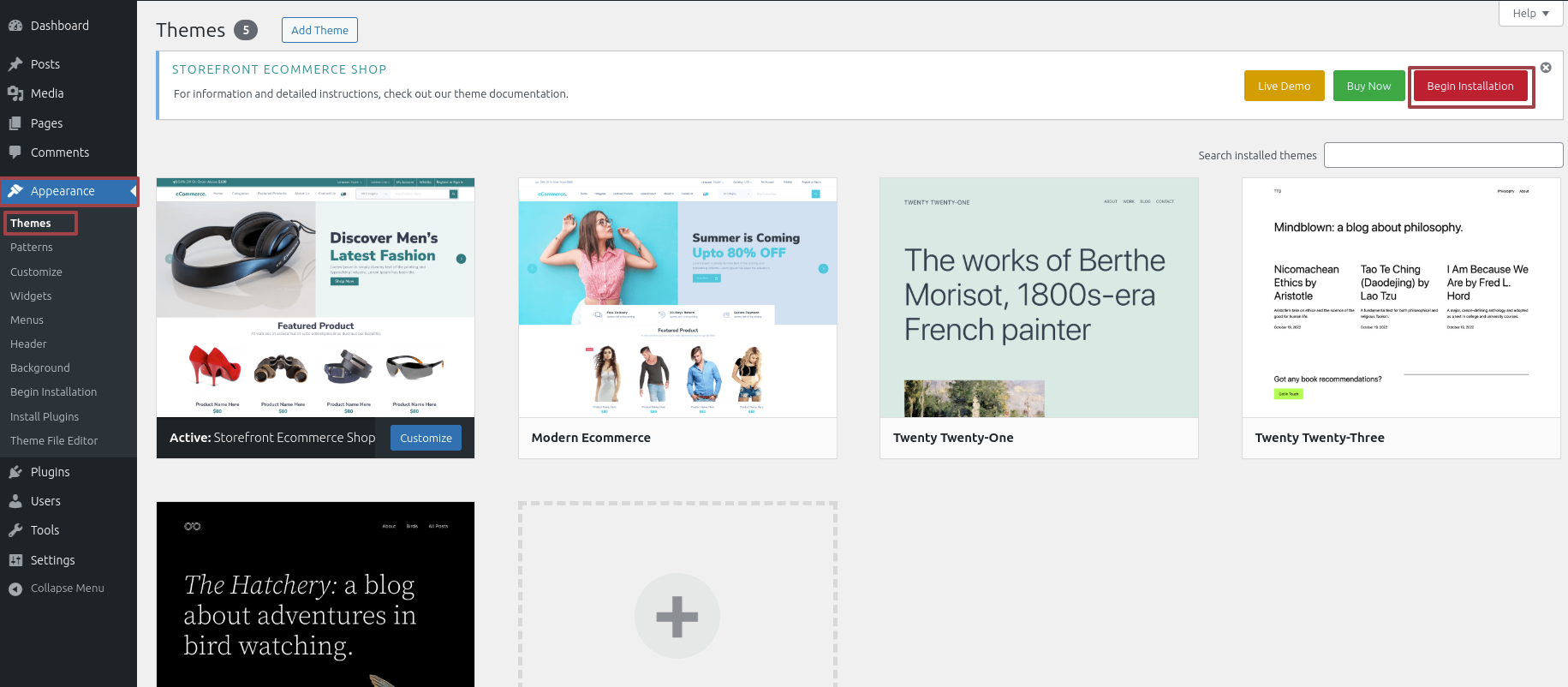The width and height of the screenshot is (1568, 687).
Task: Select Storefront Ecommerce Shop theme screenshot
Action: 315,298
